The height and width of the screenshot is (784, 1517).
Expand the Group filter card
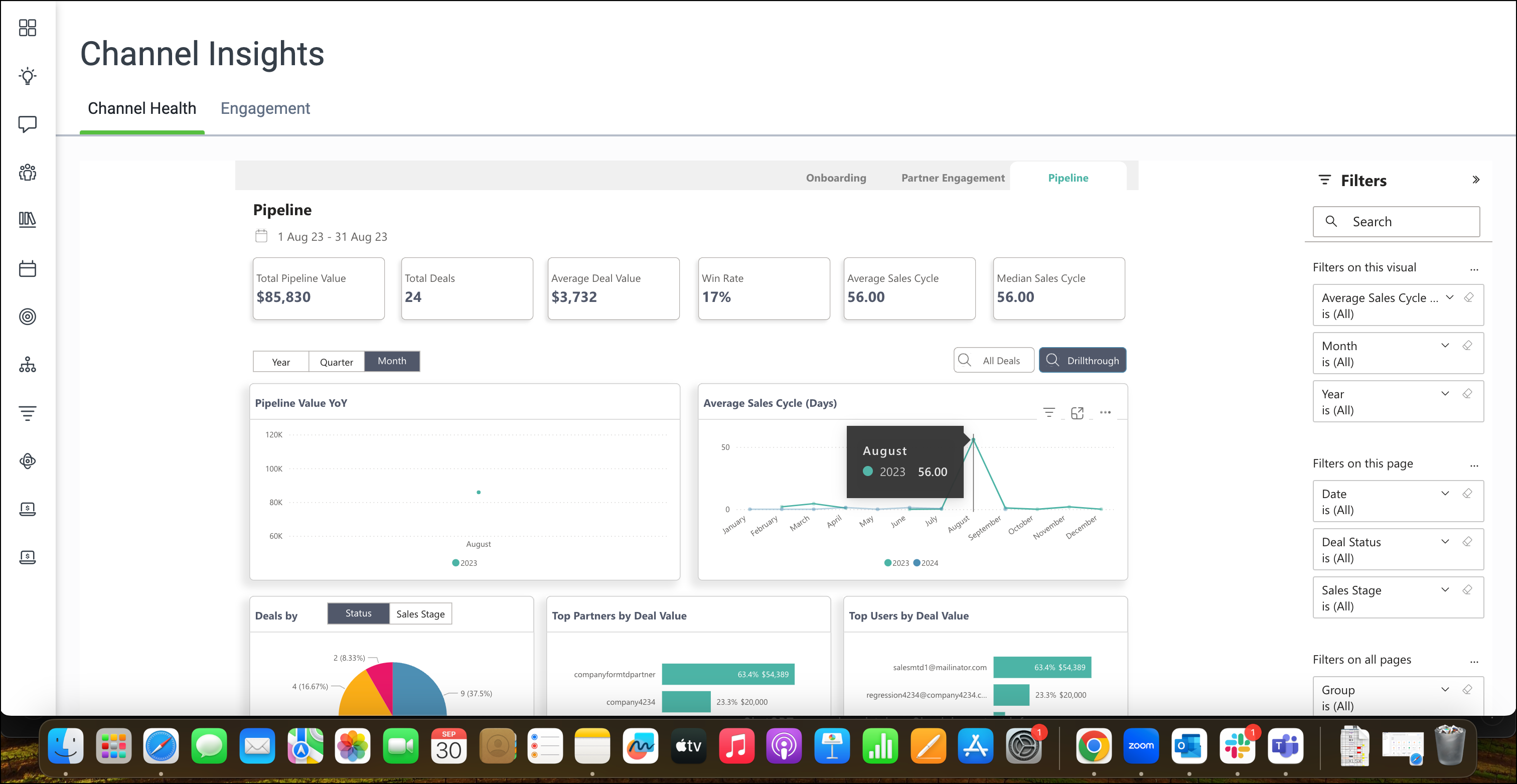point(1445,689)
